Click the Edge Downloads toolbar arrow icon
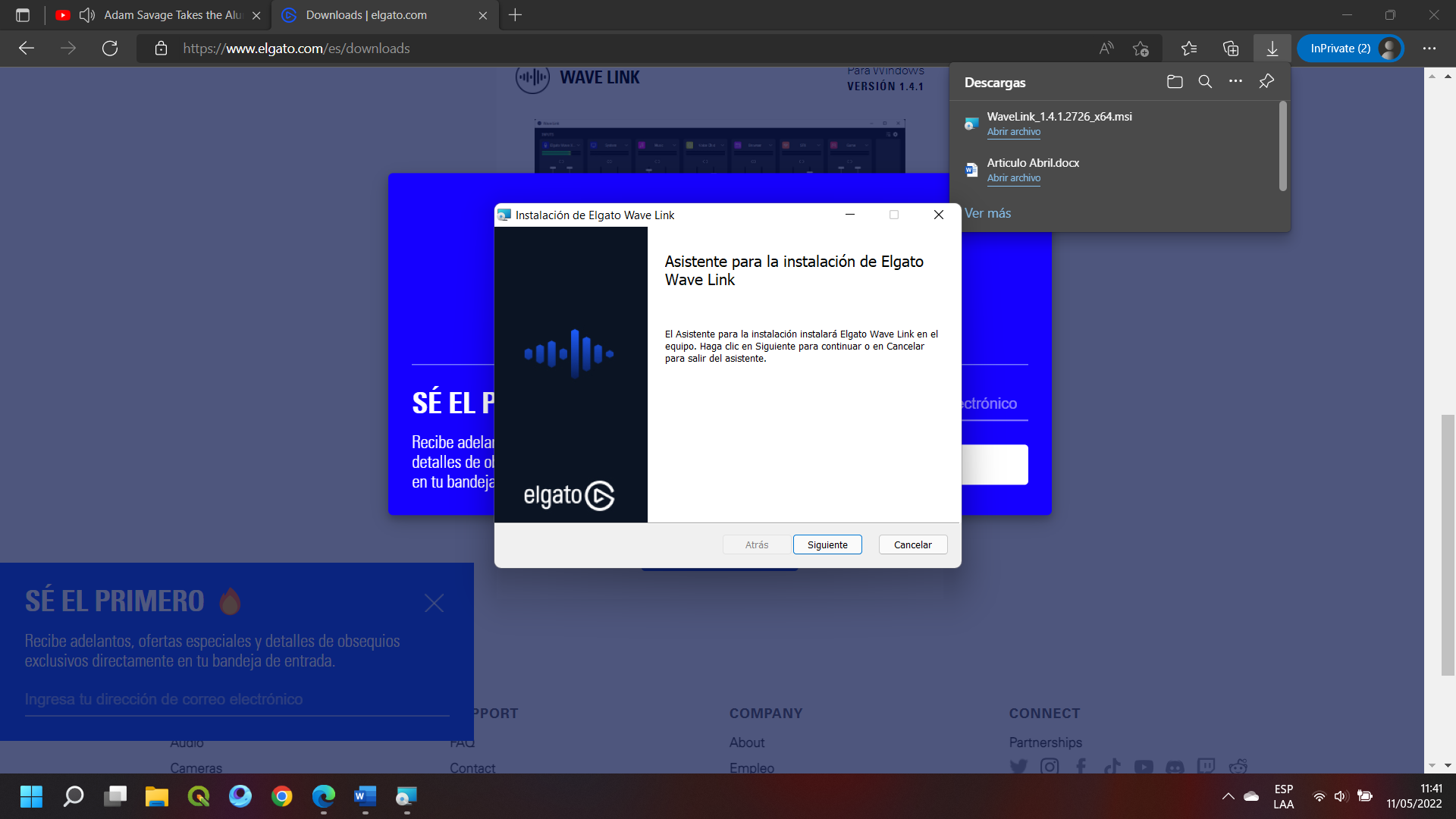Viewport: 1456px width, 819px height. 1272,49
